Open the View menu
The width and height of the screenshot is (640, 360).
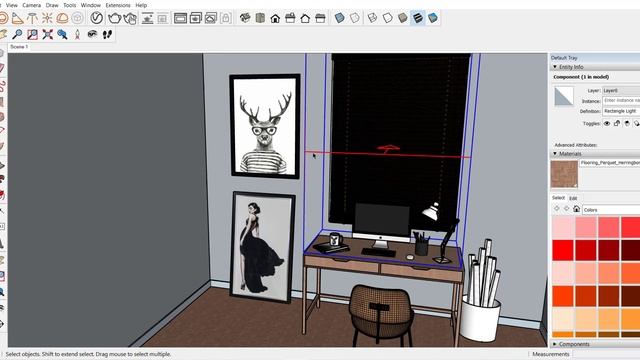coord(11,5)
